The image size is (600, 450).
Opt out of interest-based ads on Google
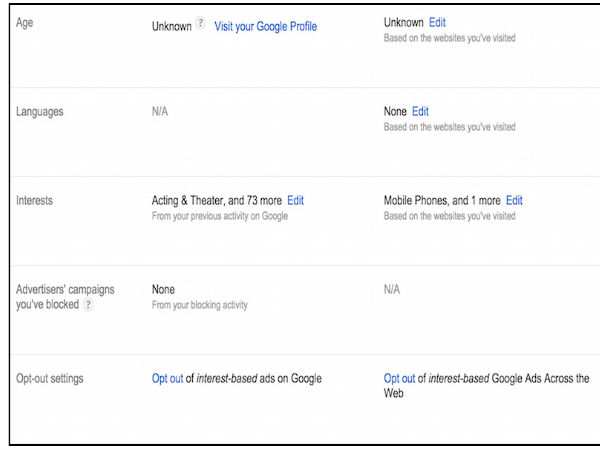tap(167, 378)
